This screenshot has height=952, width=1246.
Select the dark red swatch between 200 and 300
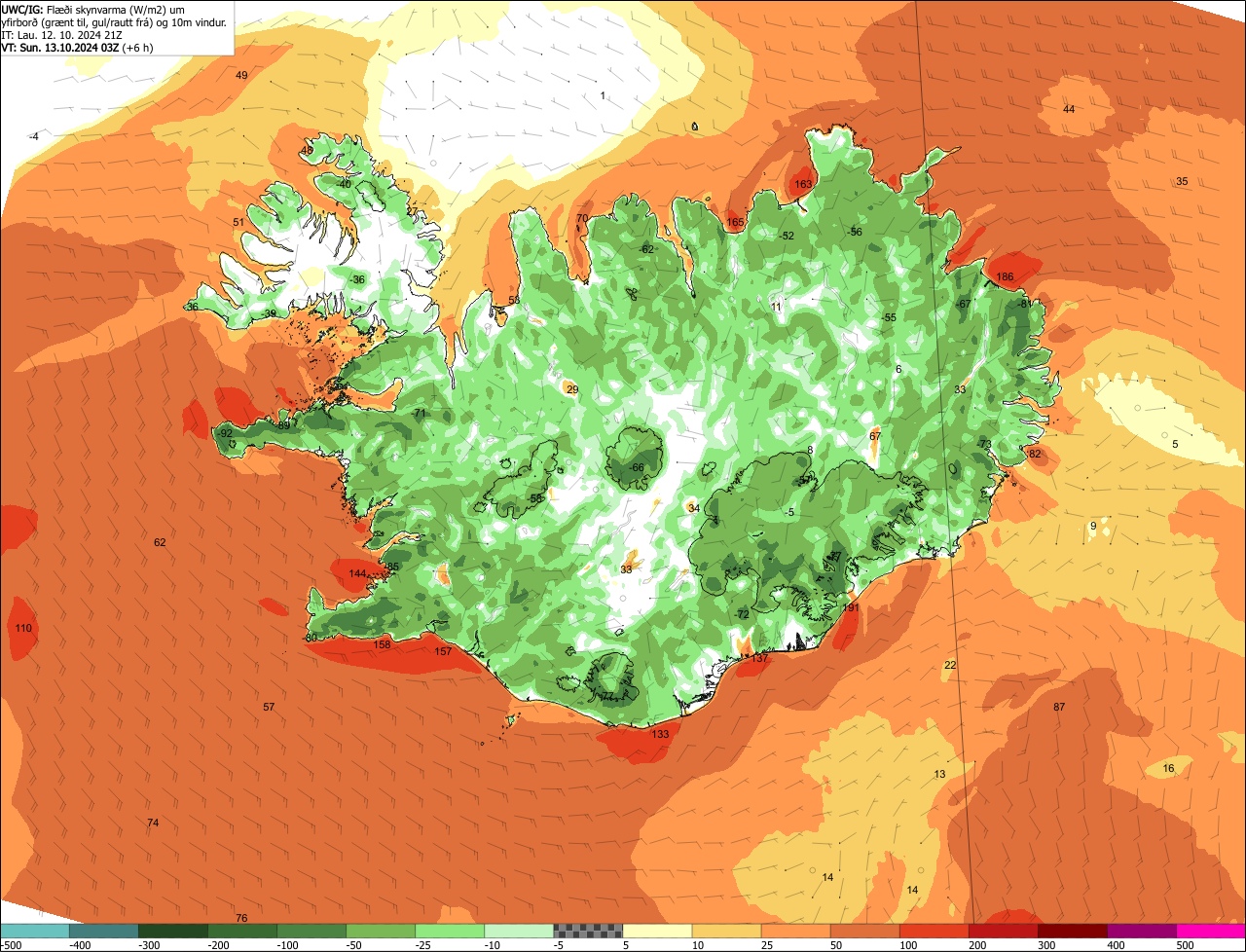click(x=1004, y=931)
